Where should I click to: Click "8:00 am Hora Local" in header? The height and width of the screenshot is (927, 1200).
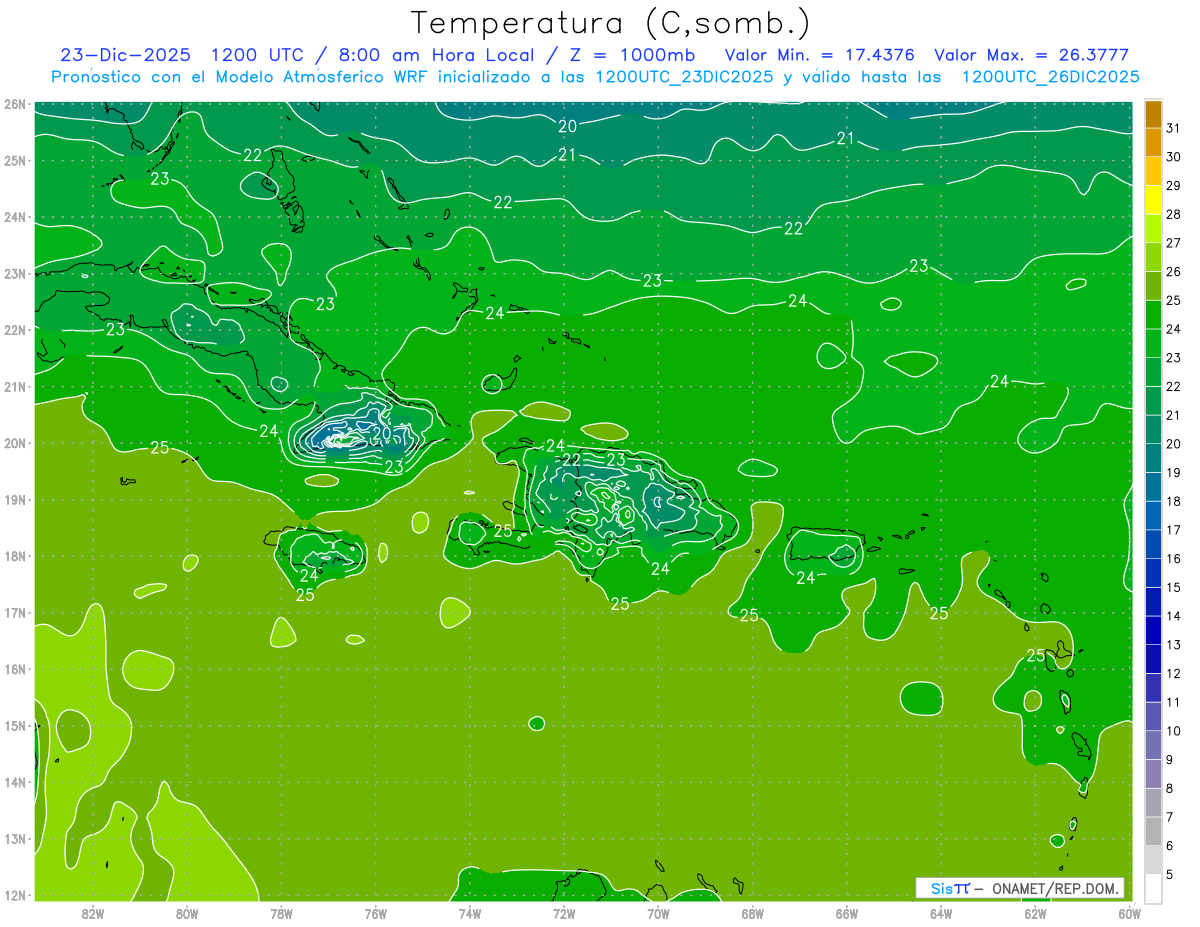click(439, 55)
